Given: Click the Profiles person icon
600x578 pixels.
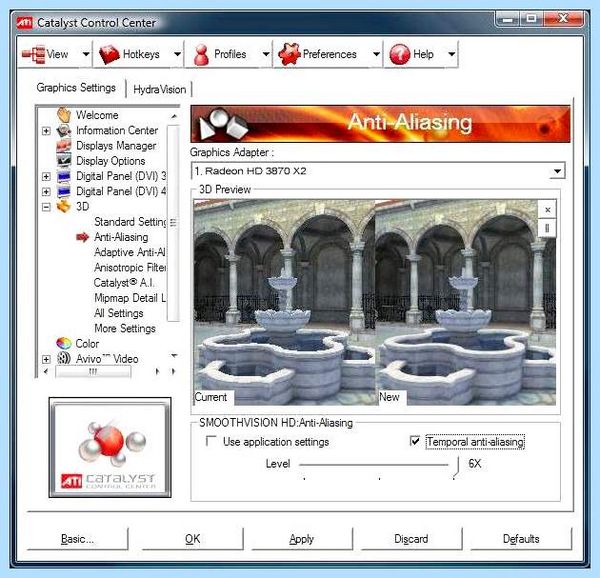Looking at the screenshot, I should (x=201, y=55).
